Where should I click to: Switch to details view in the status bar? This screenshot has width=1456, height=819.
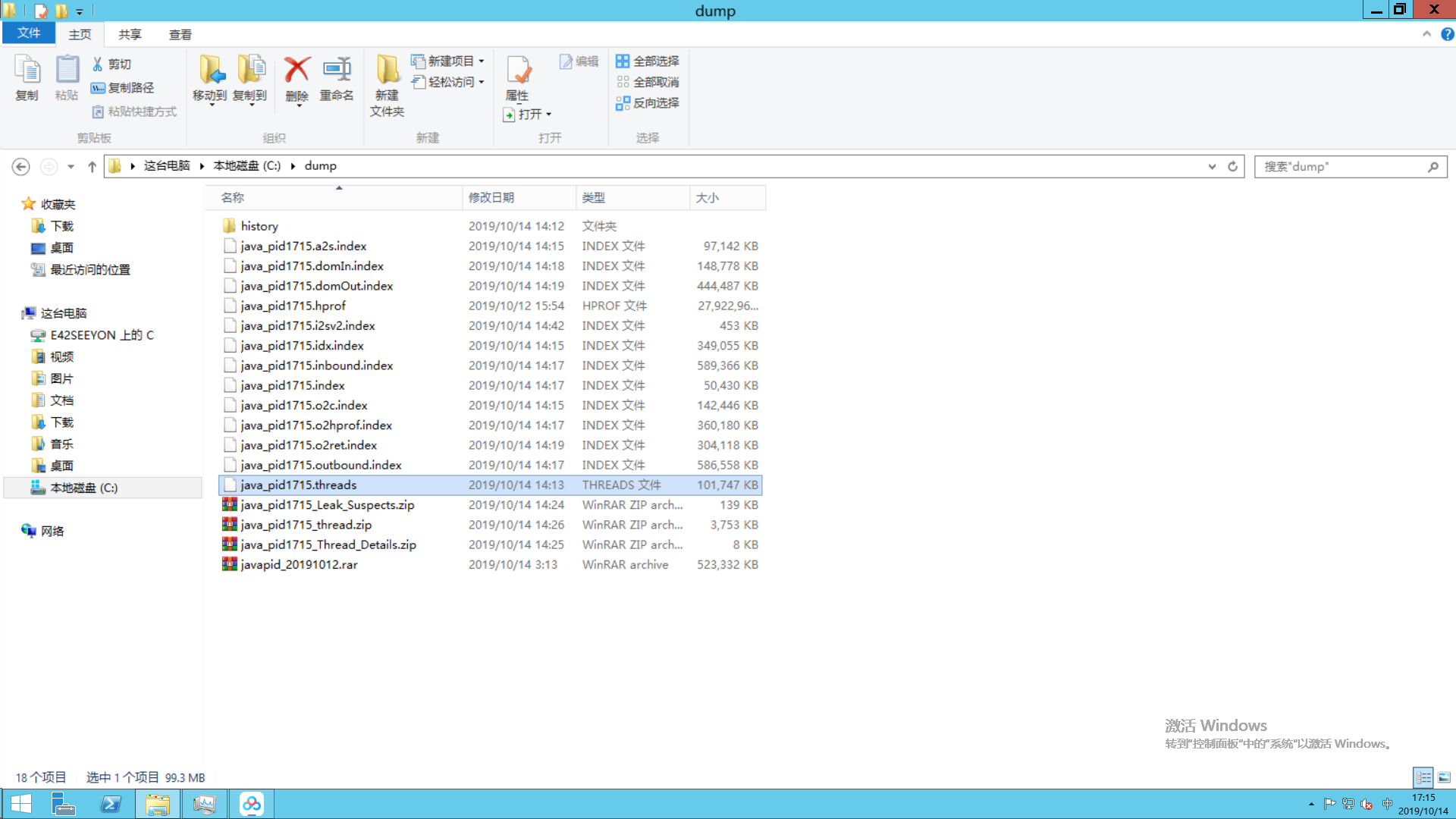click(1423, 778)
